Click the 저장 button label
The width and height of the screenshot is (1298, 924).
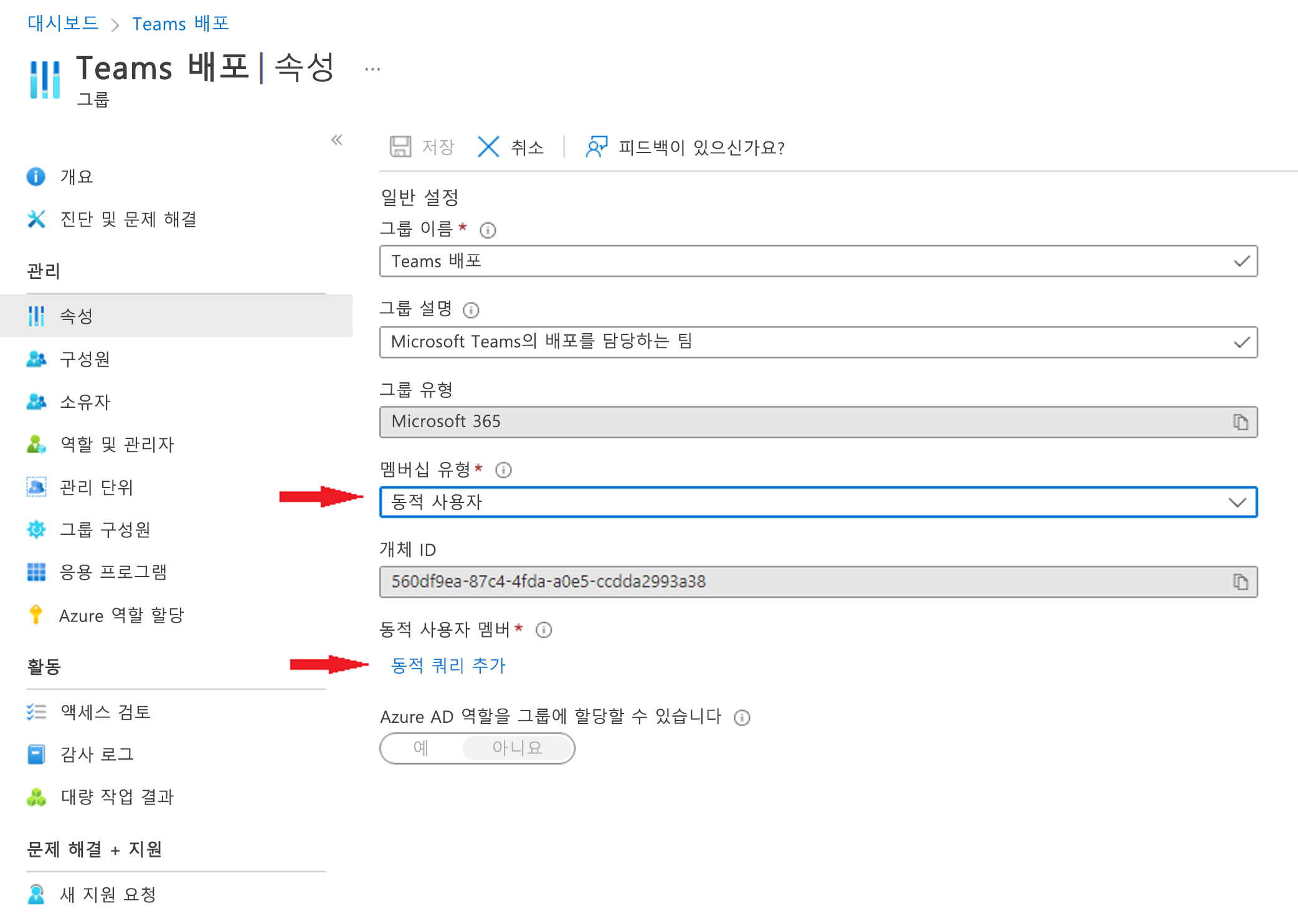(438, 147)
